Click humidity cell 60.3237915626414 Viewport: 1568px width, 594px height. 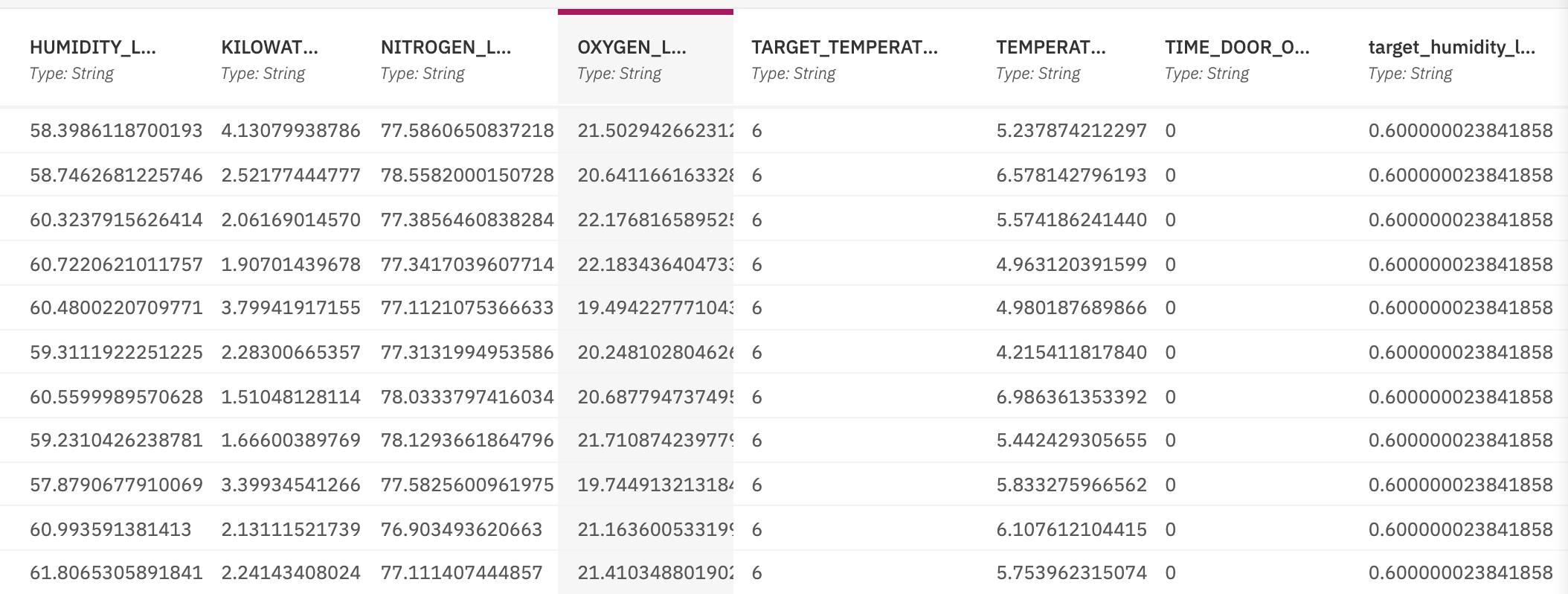116,220
